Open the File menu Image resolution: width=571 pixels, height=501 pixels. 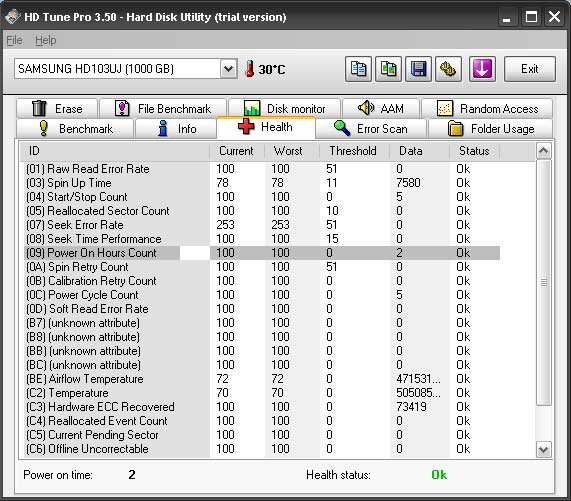pyautogui.click(x=15, y=40)
